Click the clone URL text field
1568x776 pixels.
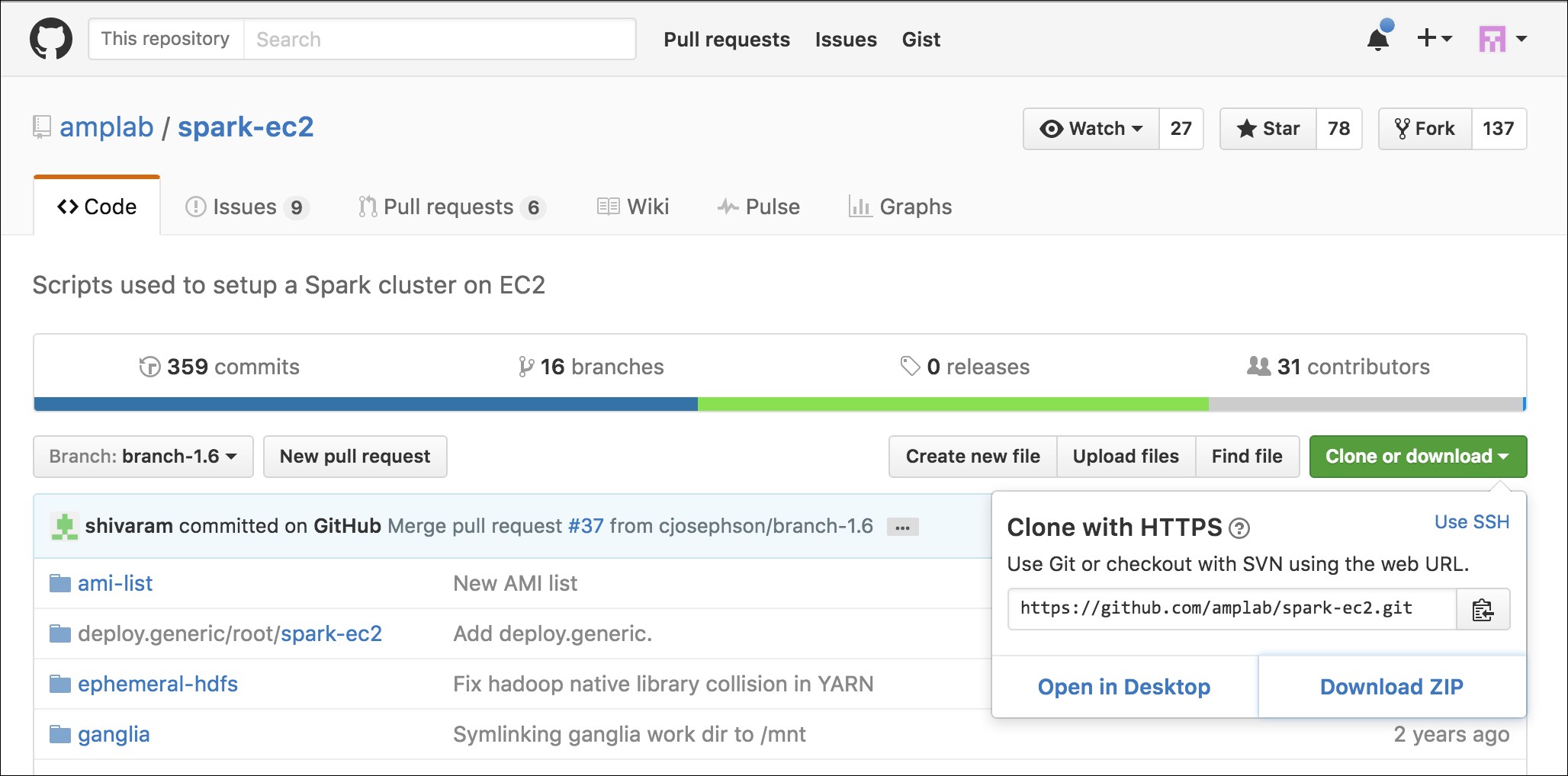pyautogui.click(x=1232, y=608)
